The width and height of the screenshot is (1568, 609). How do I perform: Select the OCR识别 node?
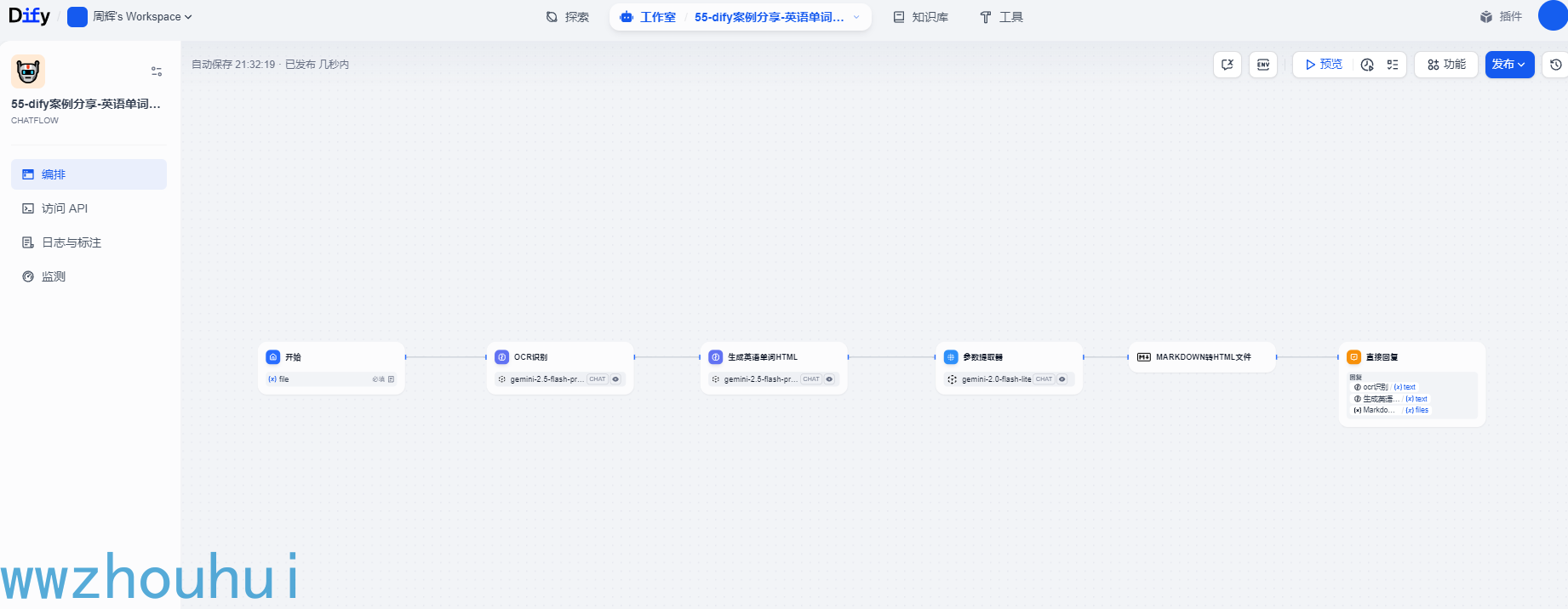pyautogui.click(x=560, y=368)
